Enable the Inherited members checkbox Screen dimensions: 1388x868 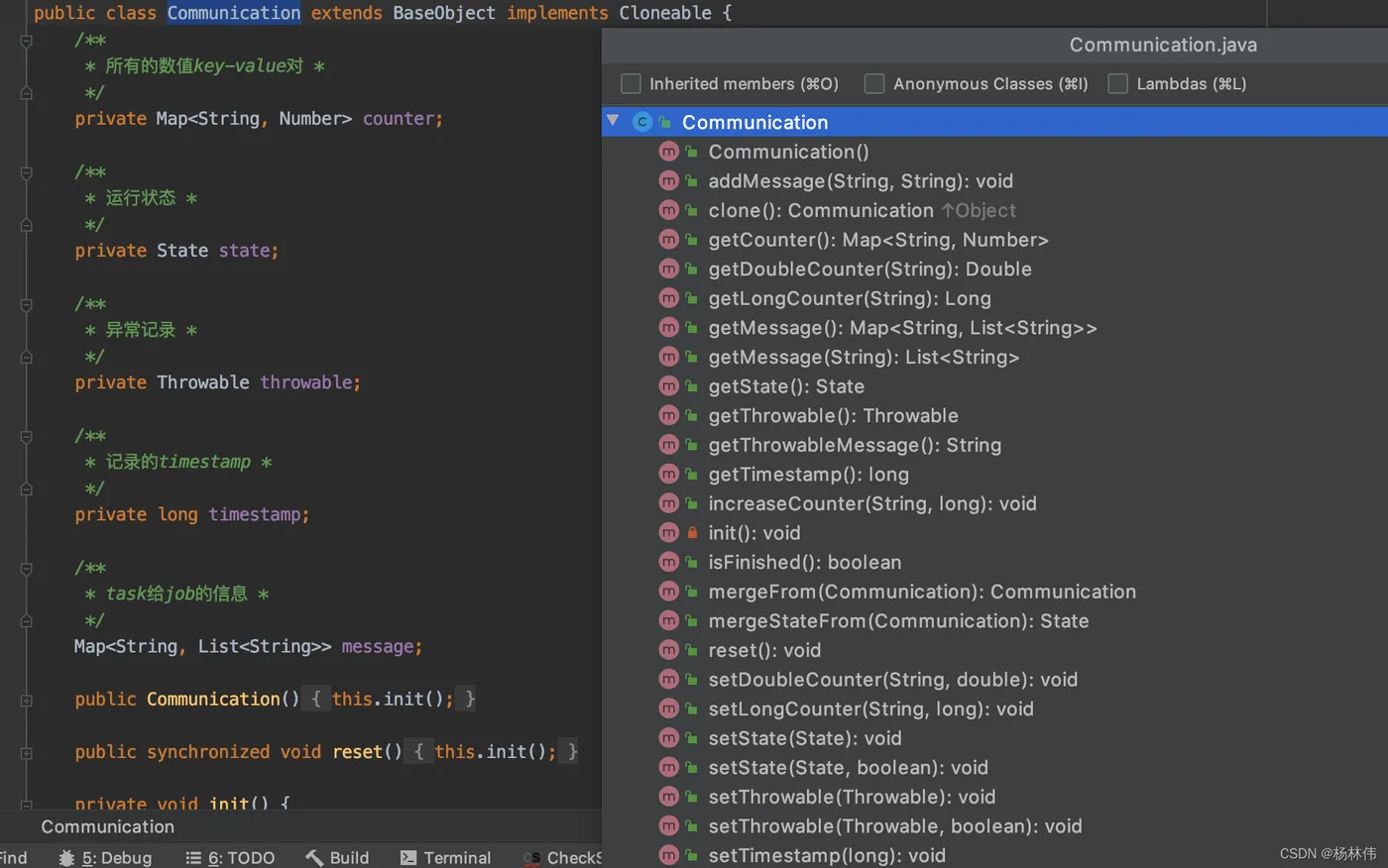pyautogui.click(x=631, y=84)
